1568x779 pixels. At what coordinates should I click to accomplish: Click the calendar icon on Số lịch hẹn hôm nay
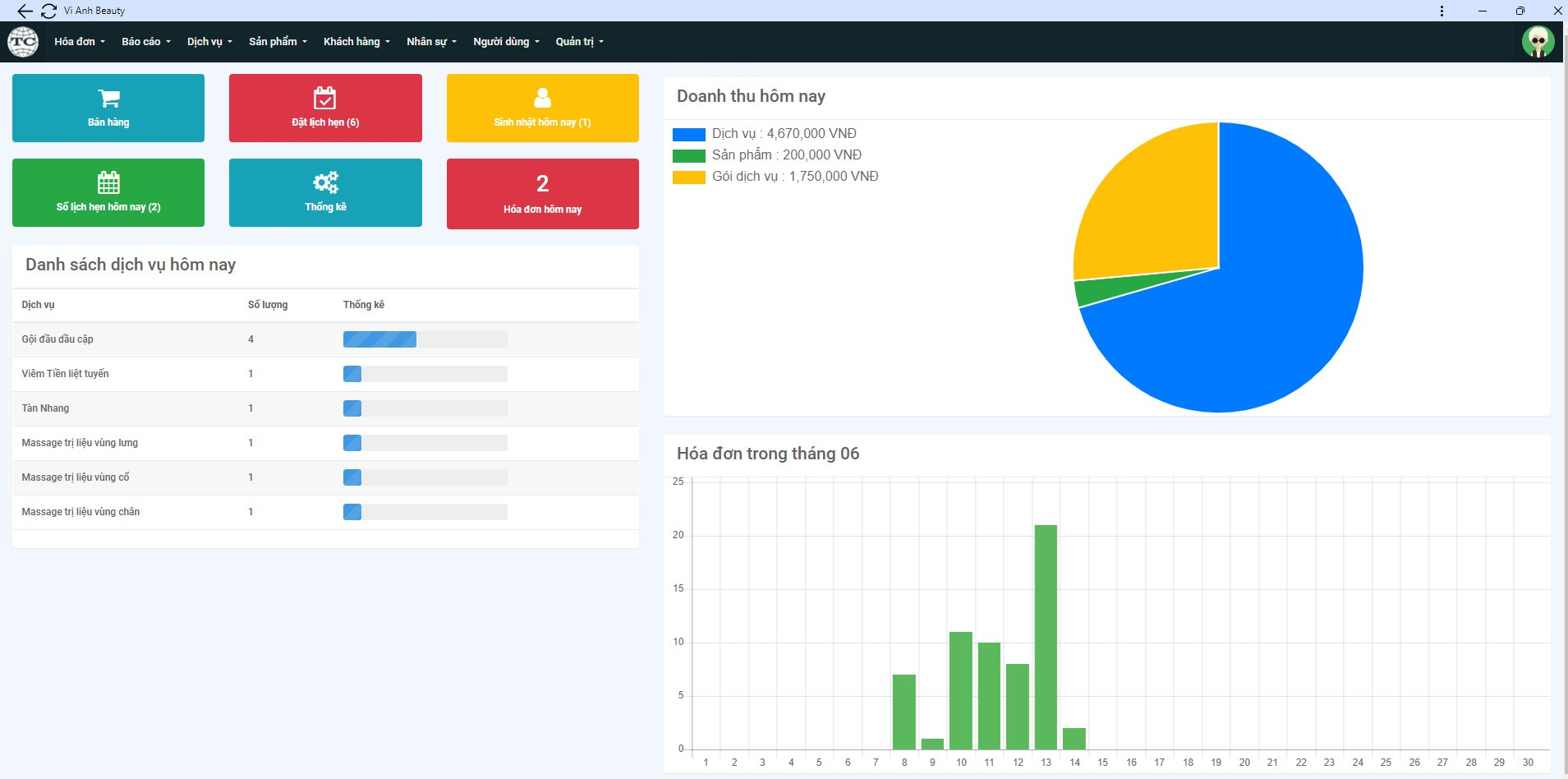pos(108,182)
